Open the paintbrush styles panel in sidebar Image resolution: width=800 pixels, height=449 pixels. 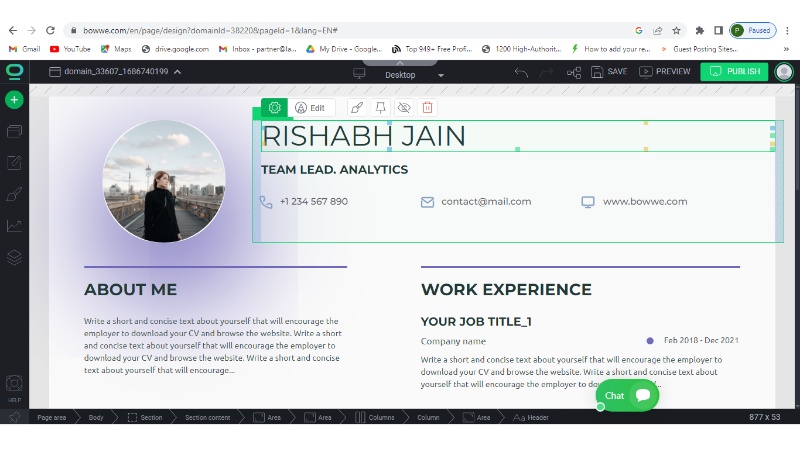[14, 194]
